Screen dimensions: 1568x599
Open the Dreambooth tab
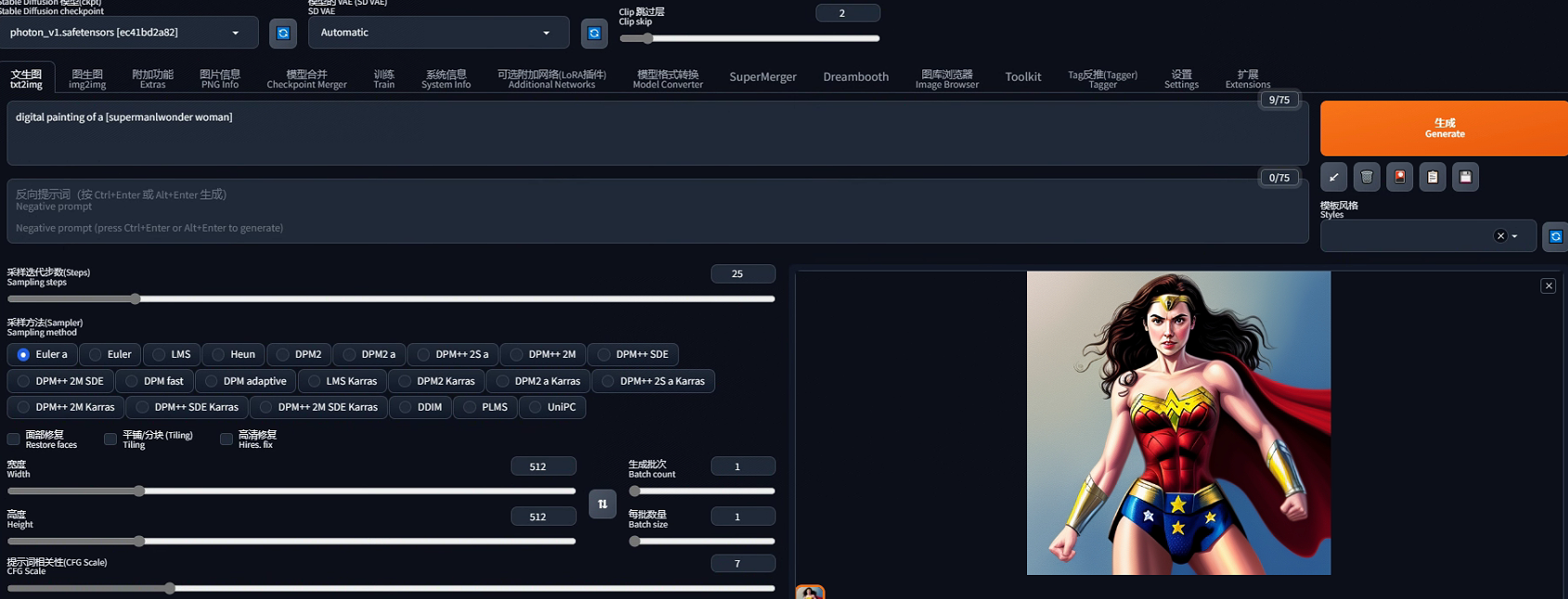[855, 77]
